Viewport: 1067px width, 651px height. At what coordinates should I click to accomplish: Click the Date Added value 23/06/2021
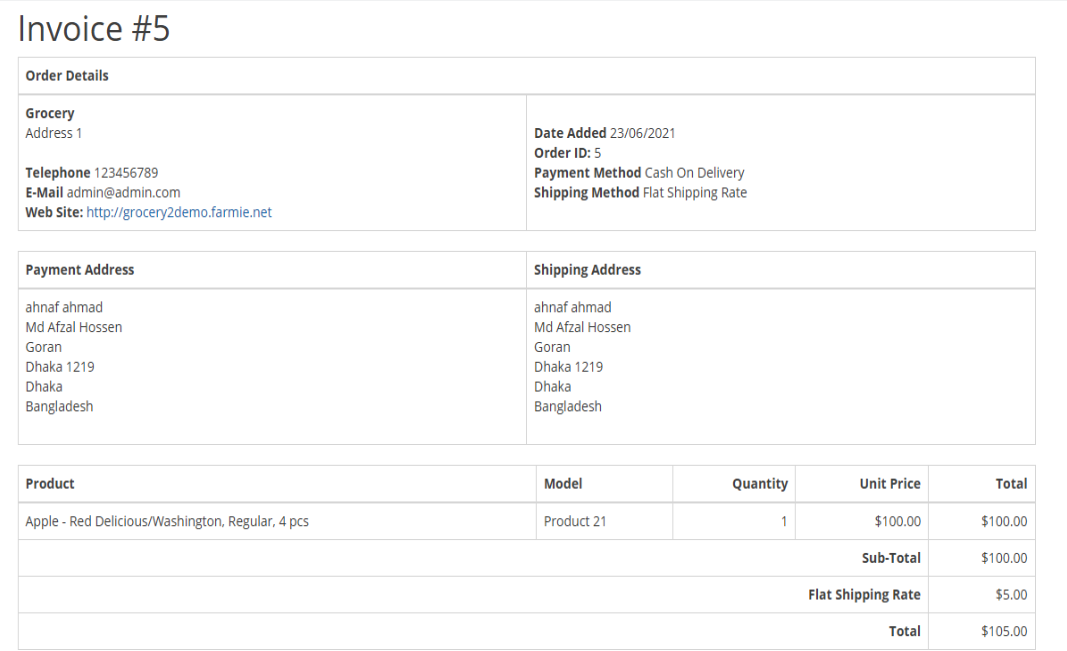[643, 133]
